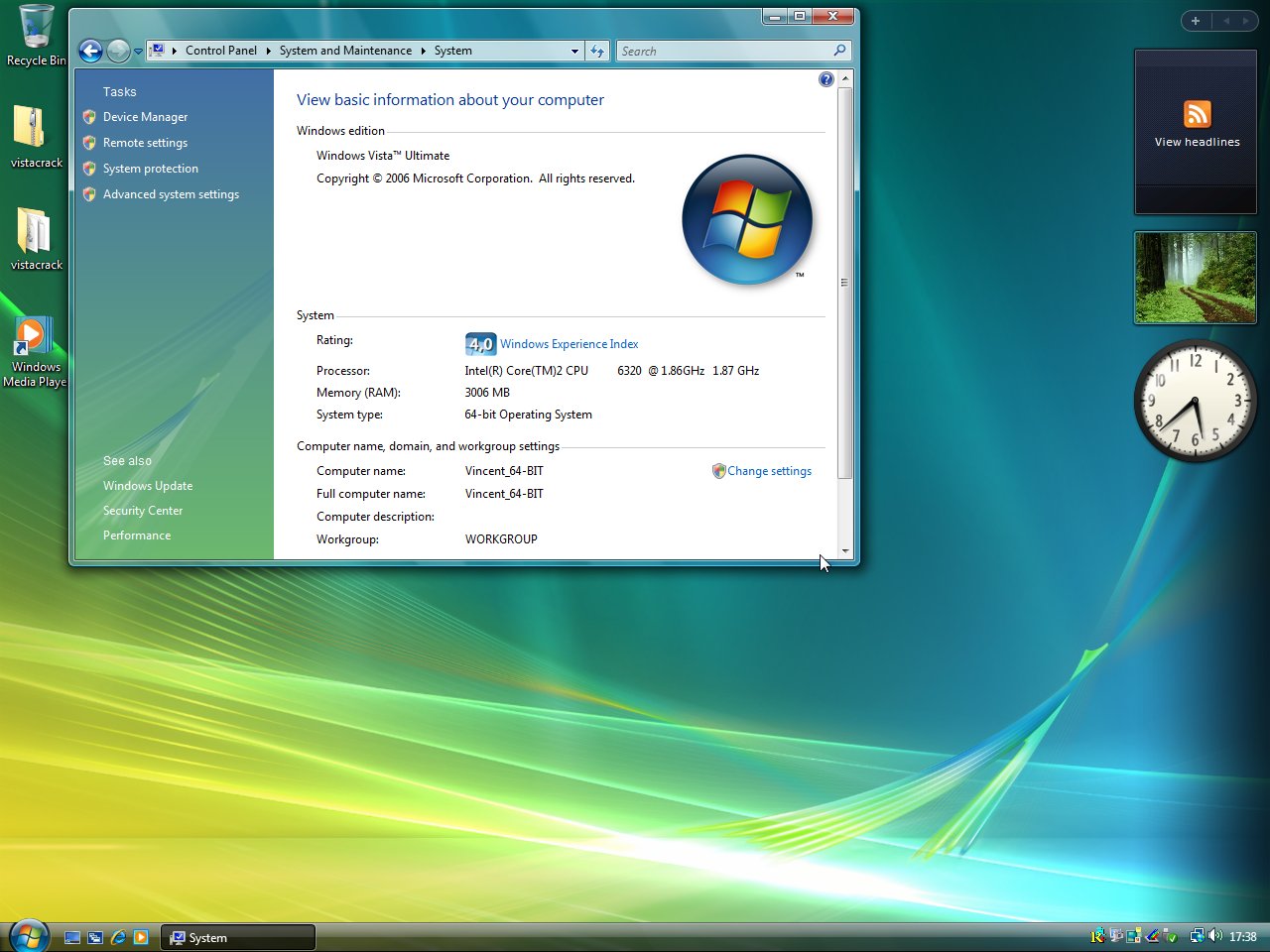
Task: Add gadgets with the sidebar plus button
Action: pos(1196,21)
